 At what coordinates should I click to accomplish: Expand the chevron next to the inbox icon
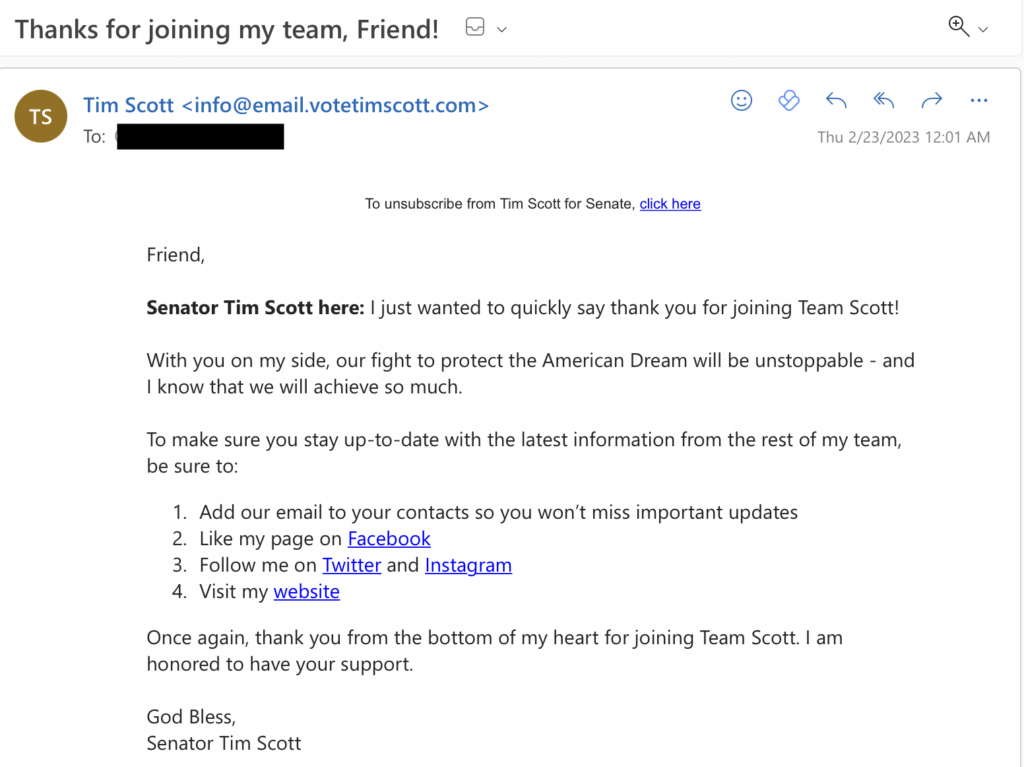(x=500, y=29)
